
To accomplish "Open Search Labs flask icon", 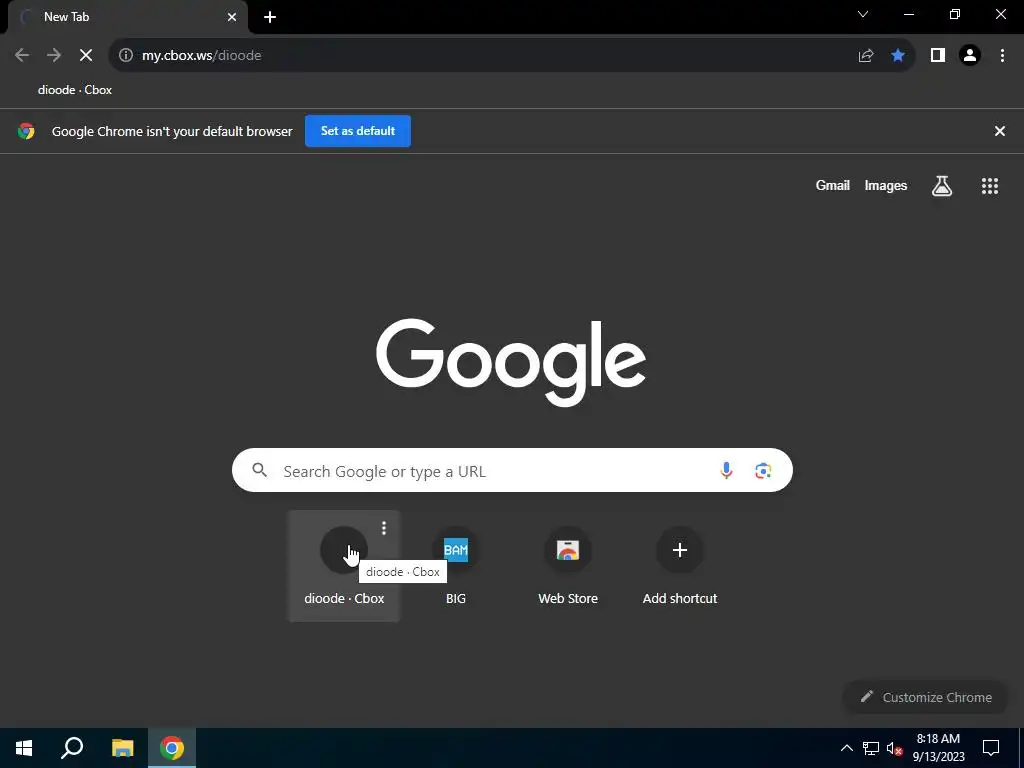I will tap(942, 186).
